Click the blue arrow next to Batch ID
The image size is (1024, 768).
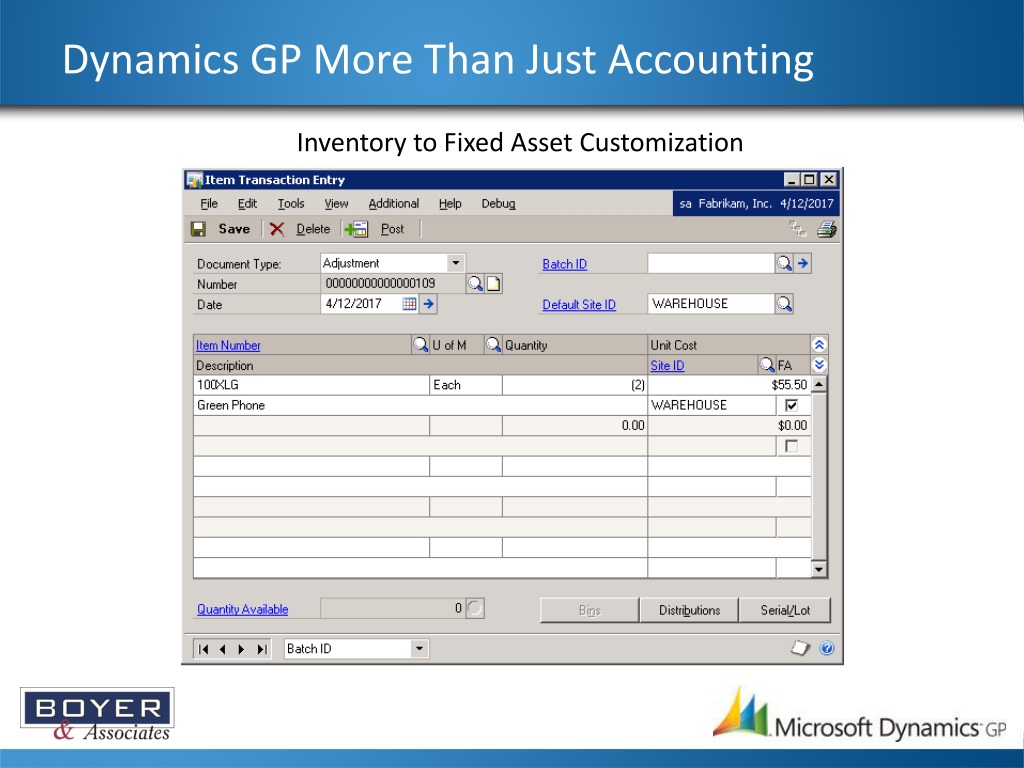803,263
